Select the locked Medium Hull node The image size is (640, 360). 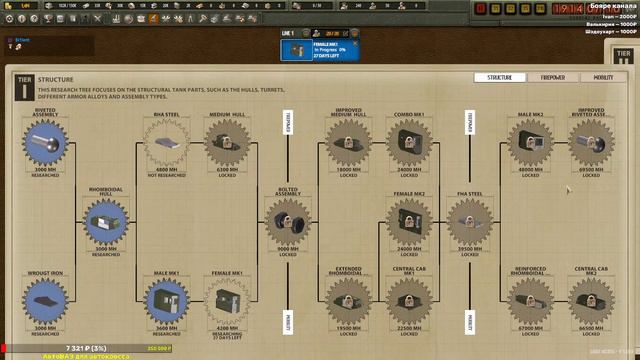227,143
